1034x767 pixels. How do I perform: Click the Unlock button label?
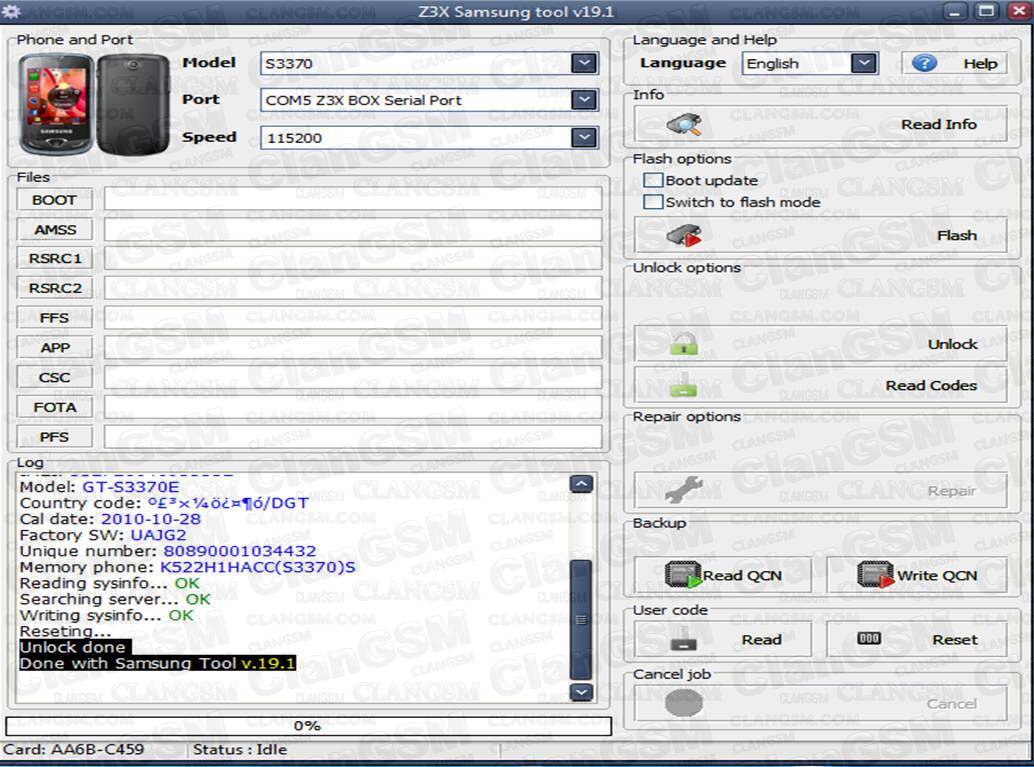tap(952, 344)
